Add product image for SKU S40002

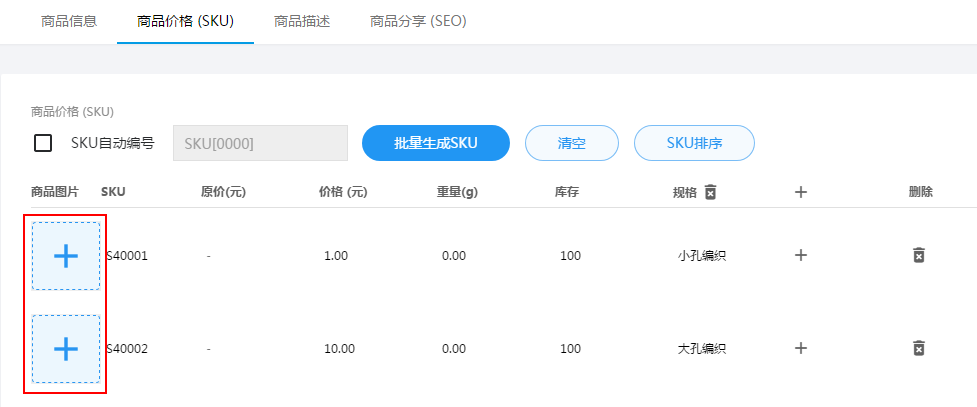[x=65, y=348]
